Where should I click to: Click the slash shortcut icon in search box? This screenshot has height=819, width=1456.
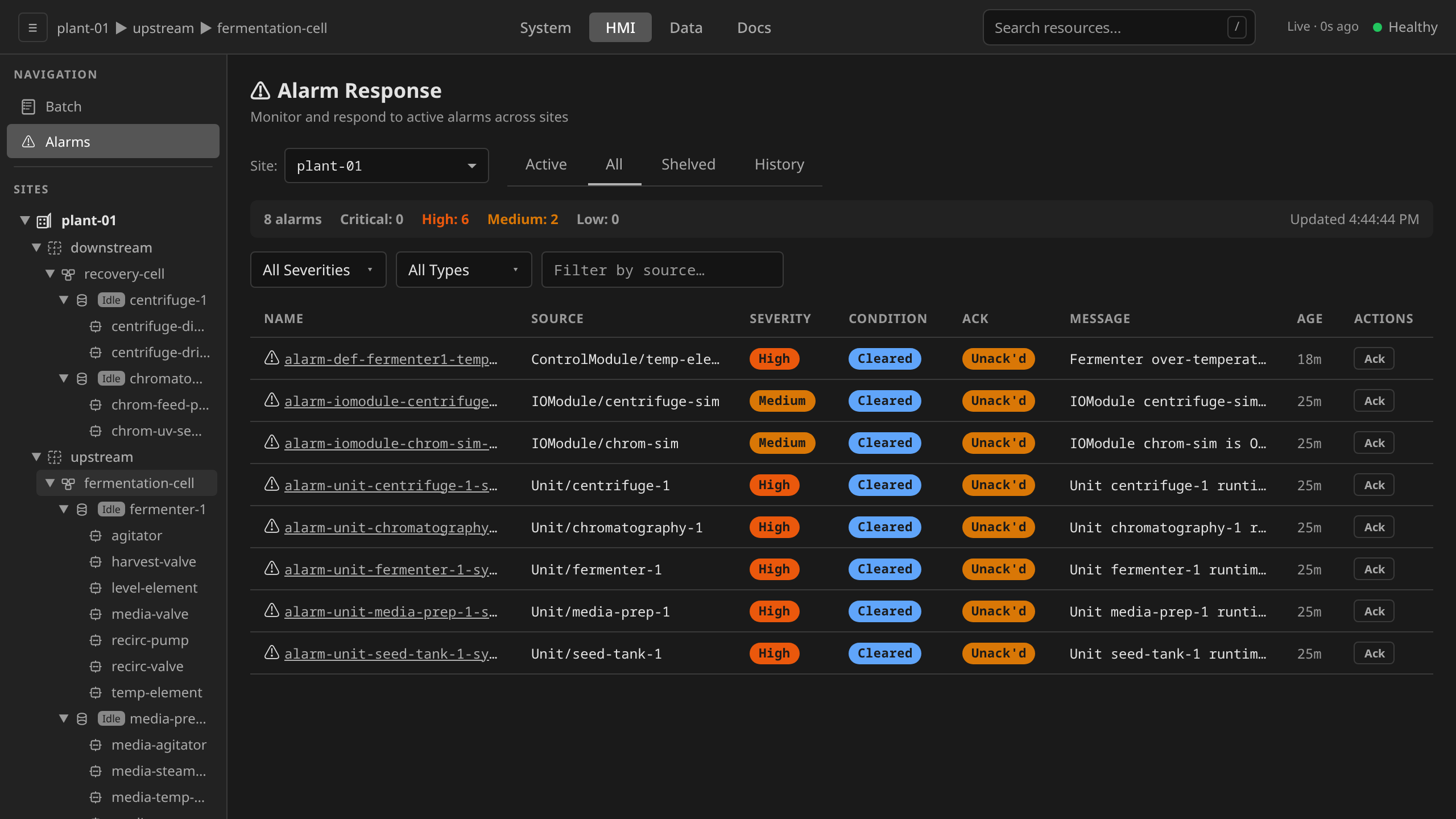pos(1236,27)
